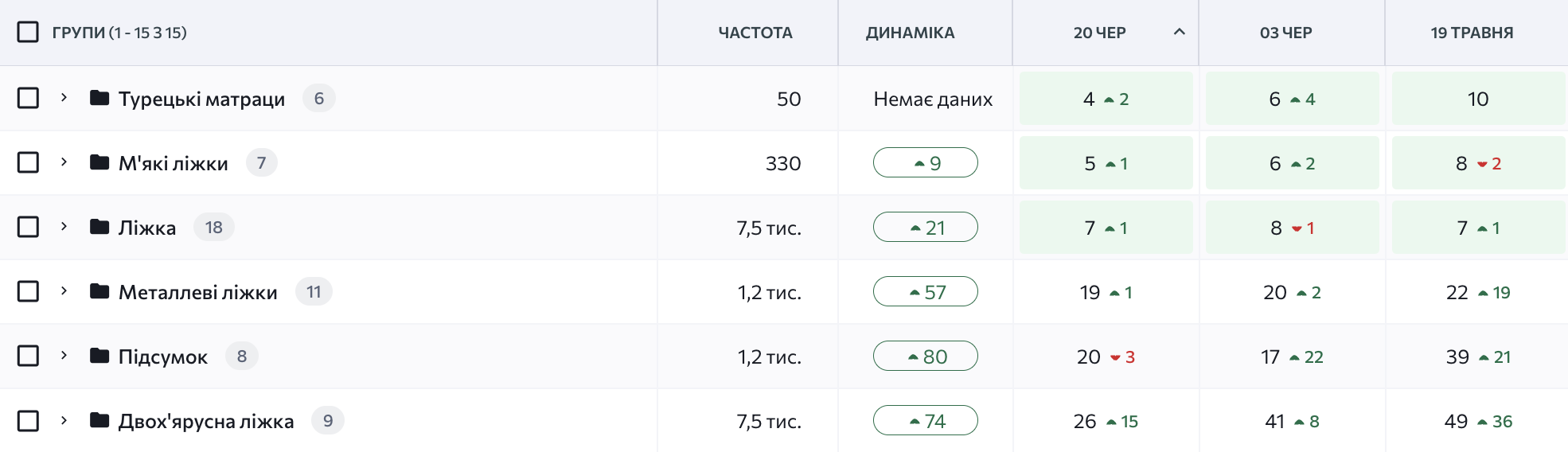
Task: Check the box for Турецькі матраци row
Action: tap(28, 98)
